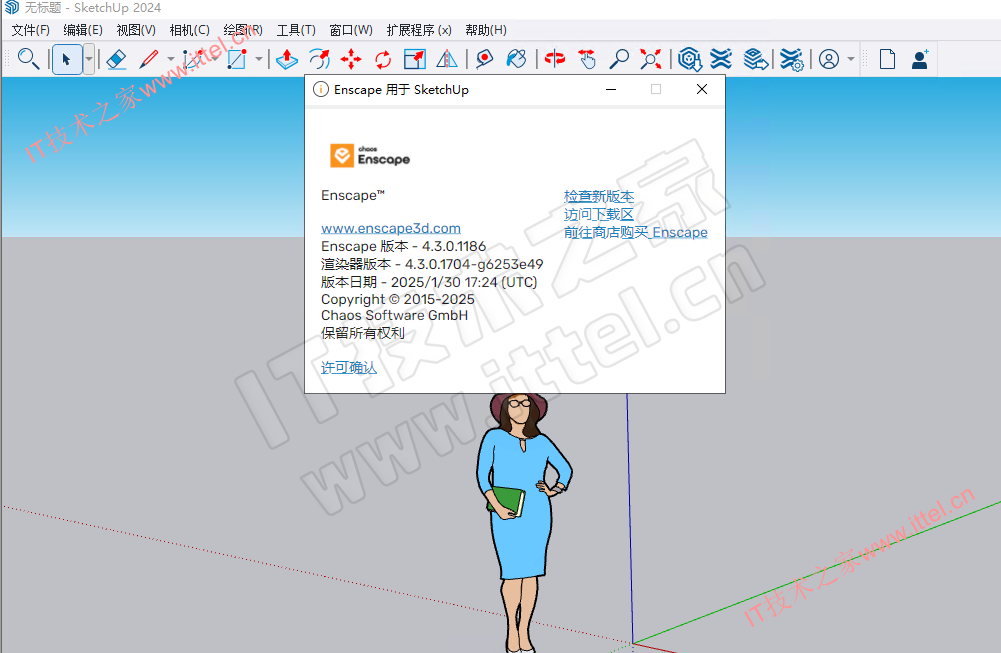
Task: Click the Search magnifier icon in toolbar
Action: (x=27, y=59)
